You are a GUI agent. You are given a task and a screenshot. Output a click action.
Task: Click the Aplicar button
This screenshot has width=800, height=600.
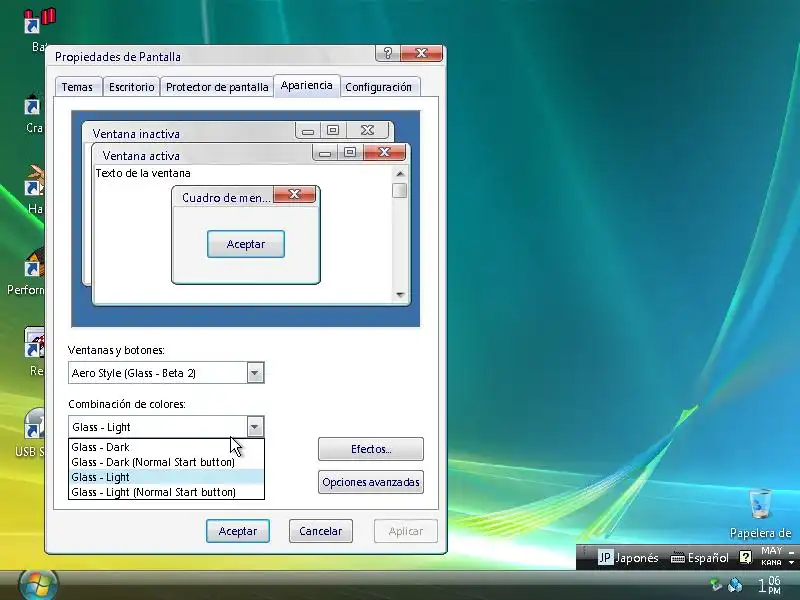[x=406, y=531]
